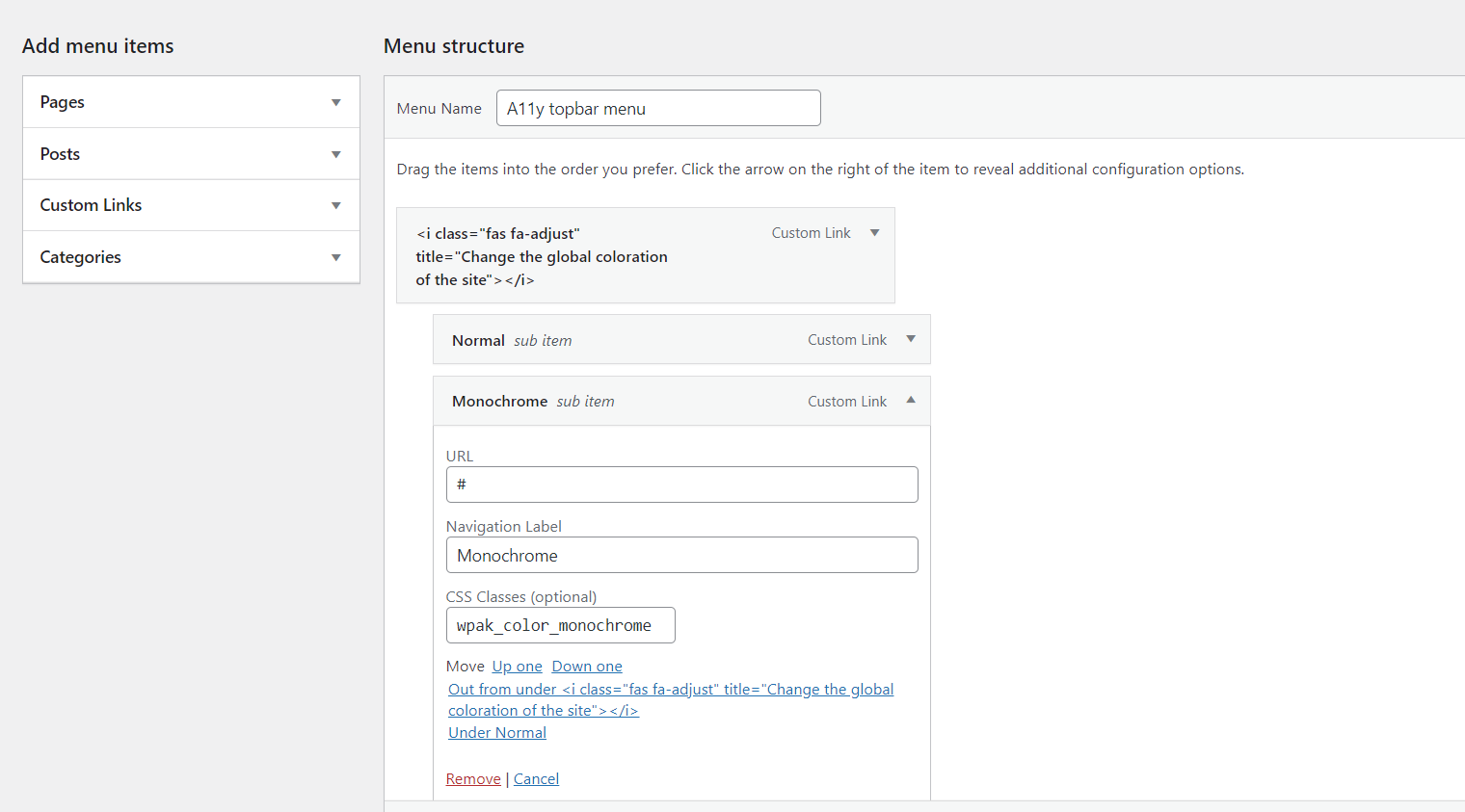Click the URL field containing #
Screen dimensions: 1465x812
click(681, 485)
